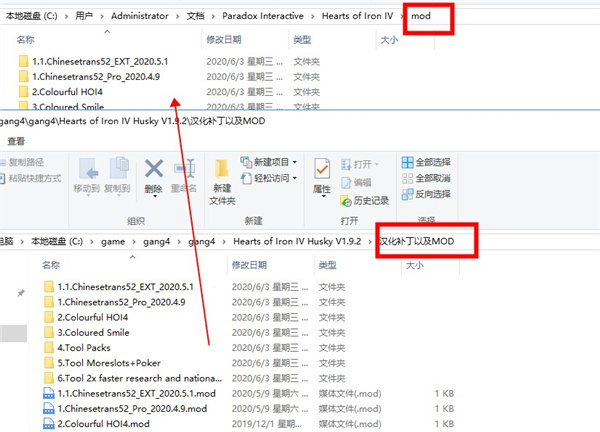Click the Rename (重命名) ribbon icon
Viewport: 600px width, 432px height.
[x=184, y=168]
